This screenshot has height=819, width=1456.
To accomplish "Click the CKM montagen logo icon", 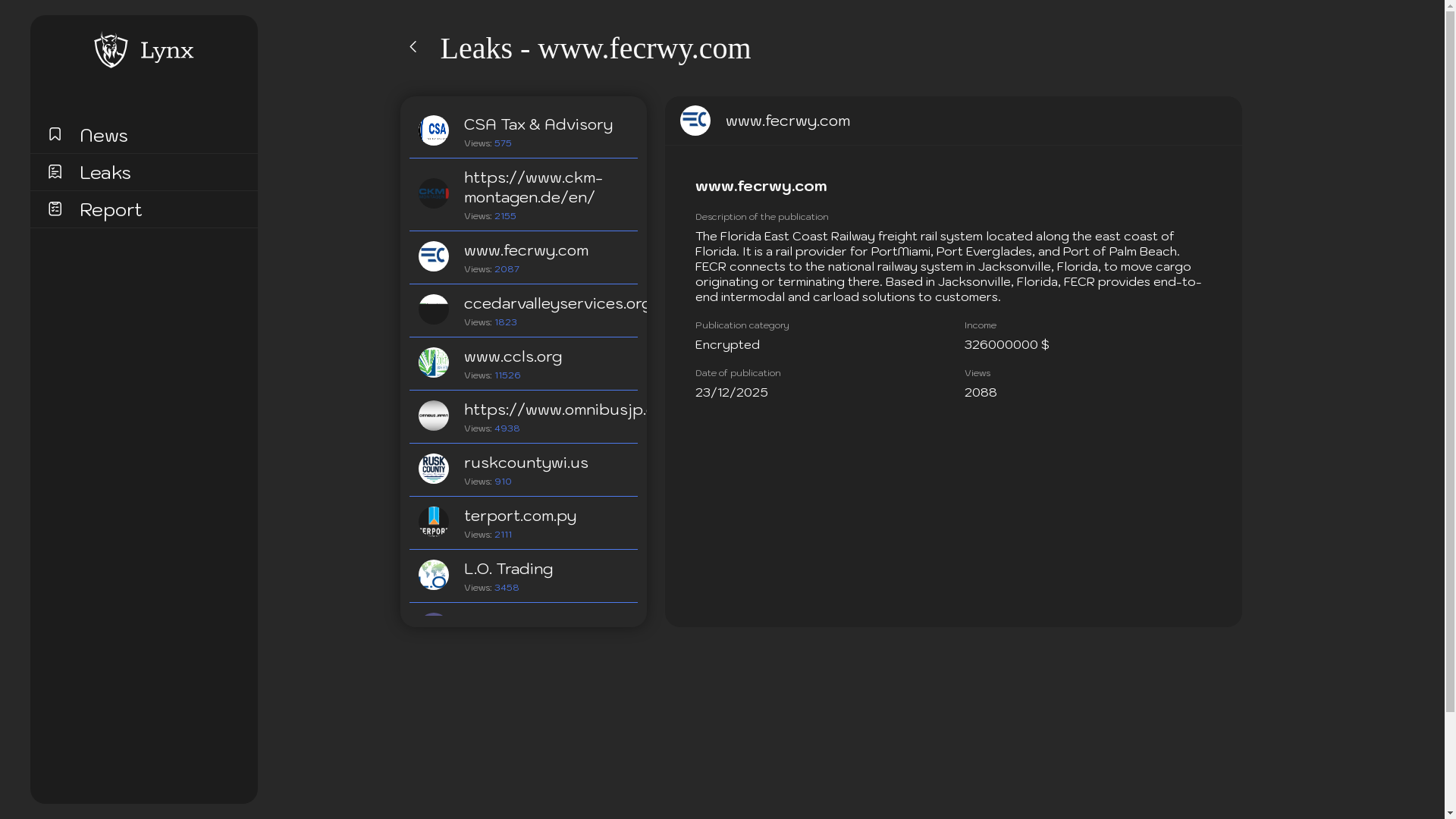I will click(434, 193).
